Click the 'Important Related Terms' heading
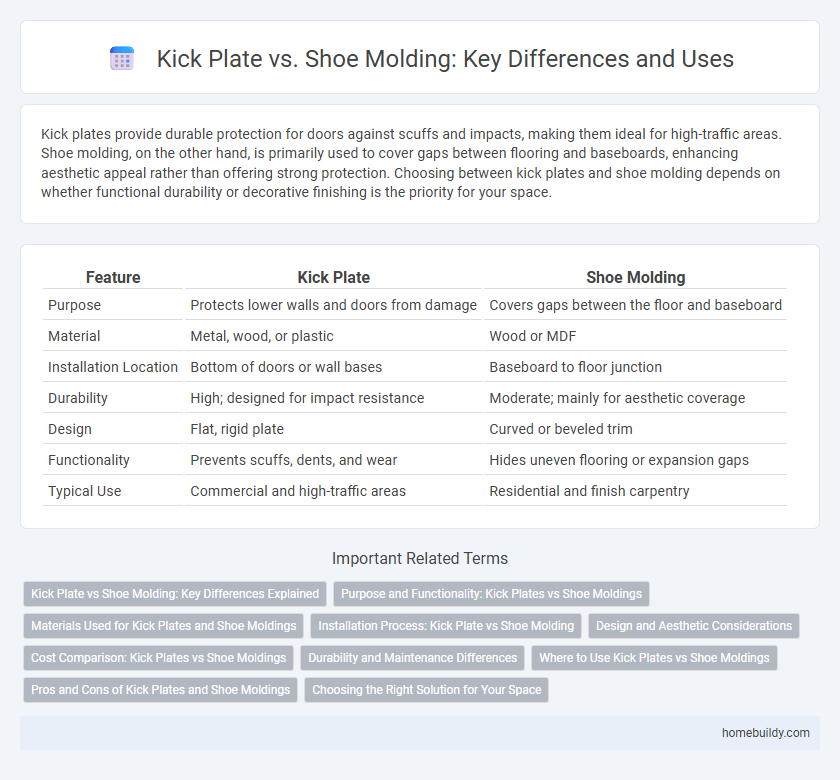The height and width of the screenshot is (780, 840). point(420,558)
